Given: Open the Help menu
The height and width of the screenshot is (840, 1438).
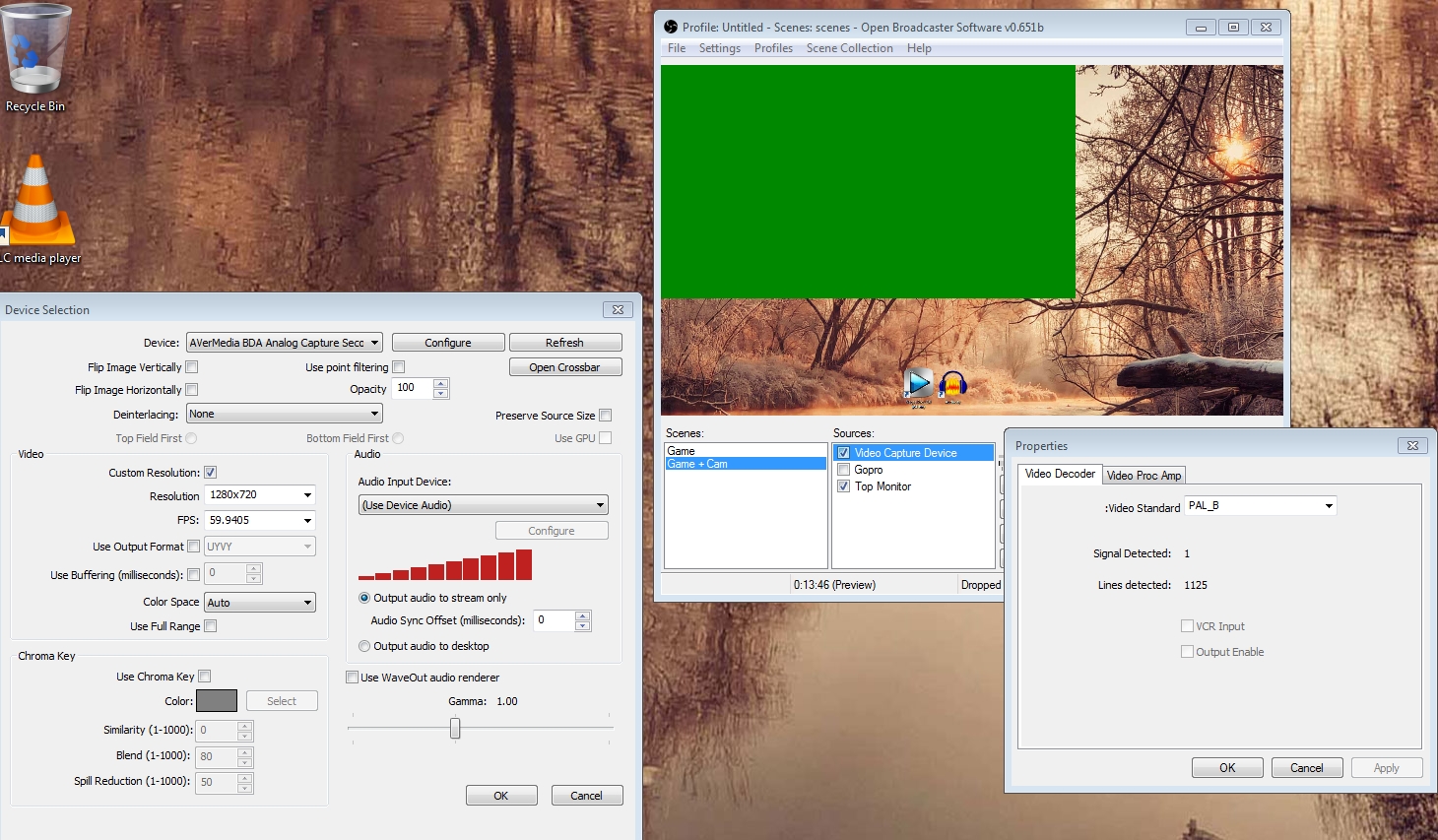Looking at the screenshot, I should click(919, 48).
